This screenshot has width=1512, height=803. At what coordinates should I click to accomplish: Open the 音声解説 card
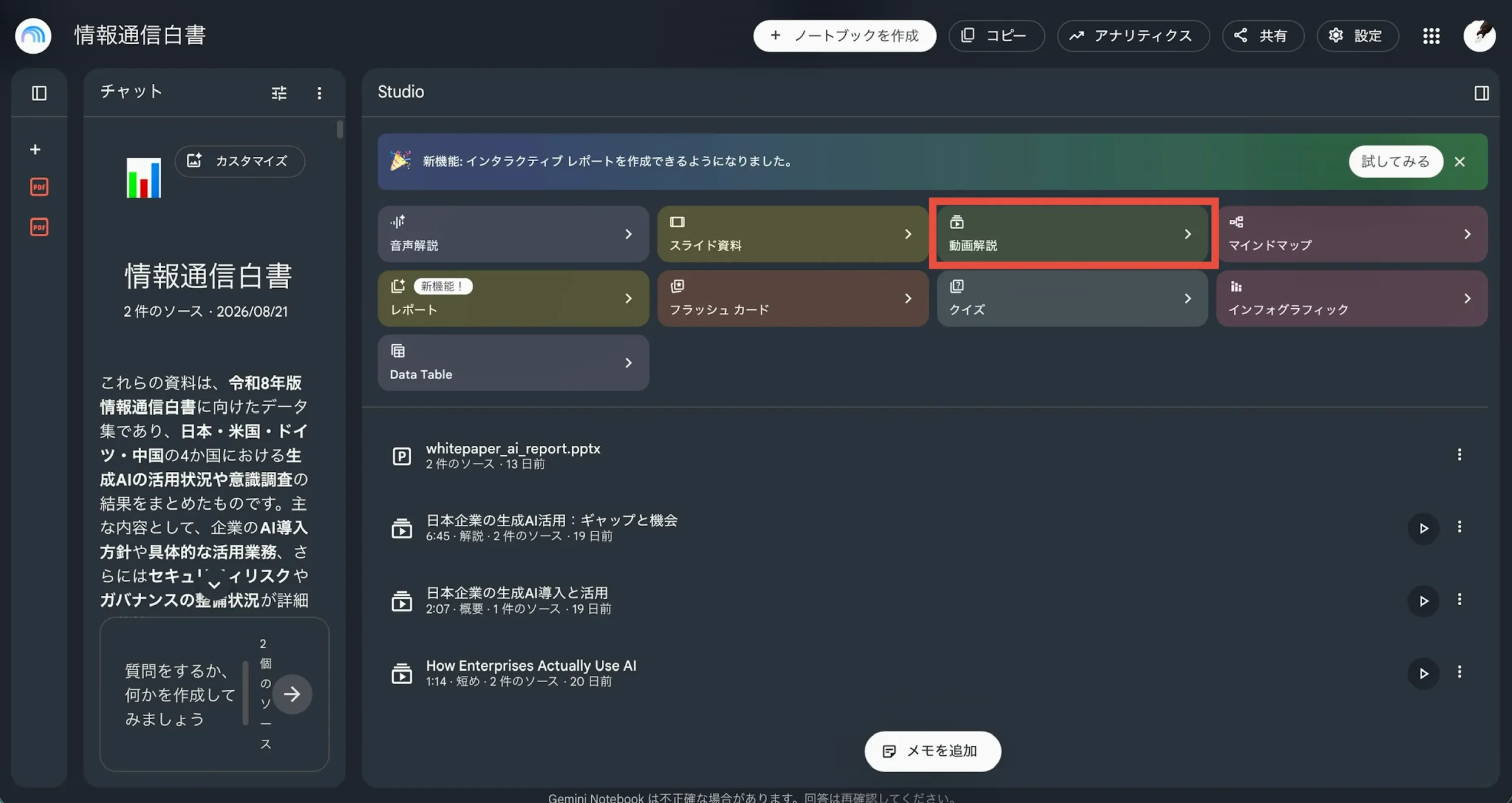click(x=513, y=234)
